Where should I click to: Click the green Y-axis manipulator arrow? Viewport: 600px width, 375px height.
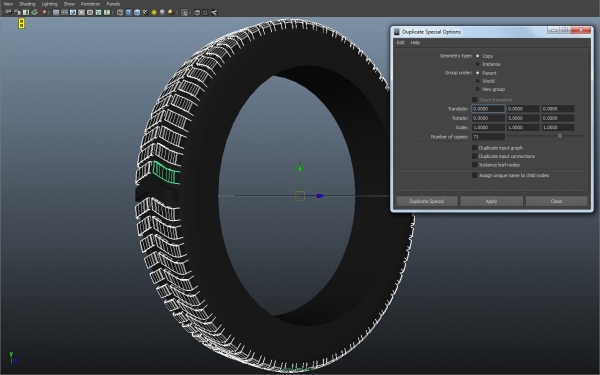[x=300, y=166]
